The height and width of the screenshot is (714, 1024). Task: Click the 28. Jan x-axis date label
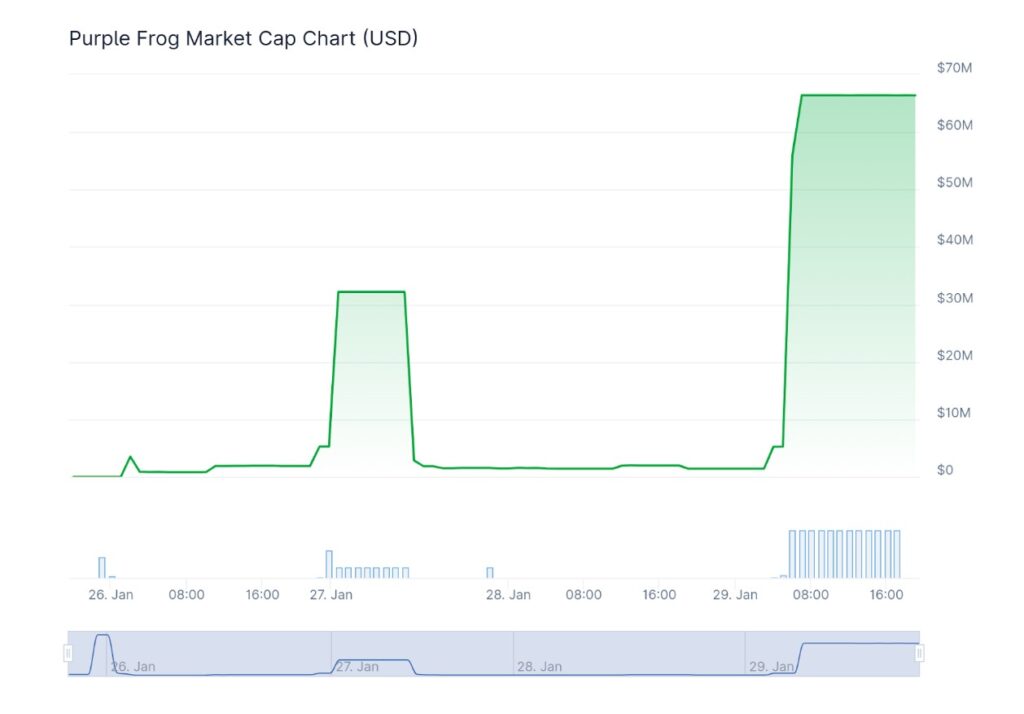(x=508, y=594)
